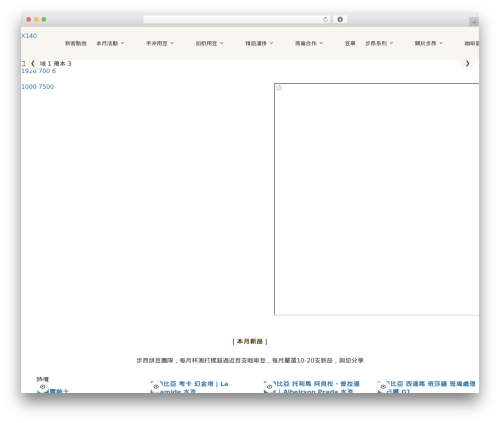The height and width of the screenshot is (423, 500).
Task: Advance to the next banner slide
Action: pyautogui.click(x=467, y=63)
